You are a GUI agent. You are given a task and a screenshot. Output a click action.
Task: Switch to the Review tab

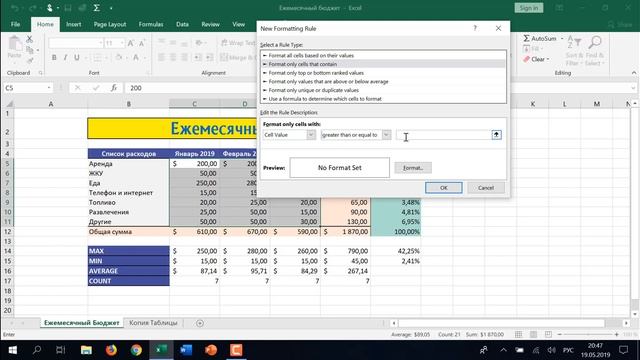coord(210,24)
